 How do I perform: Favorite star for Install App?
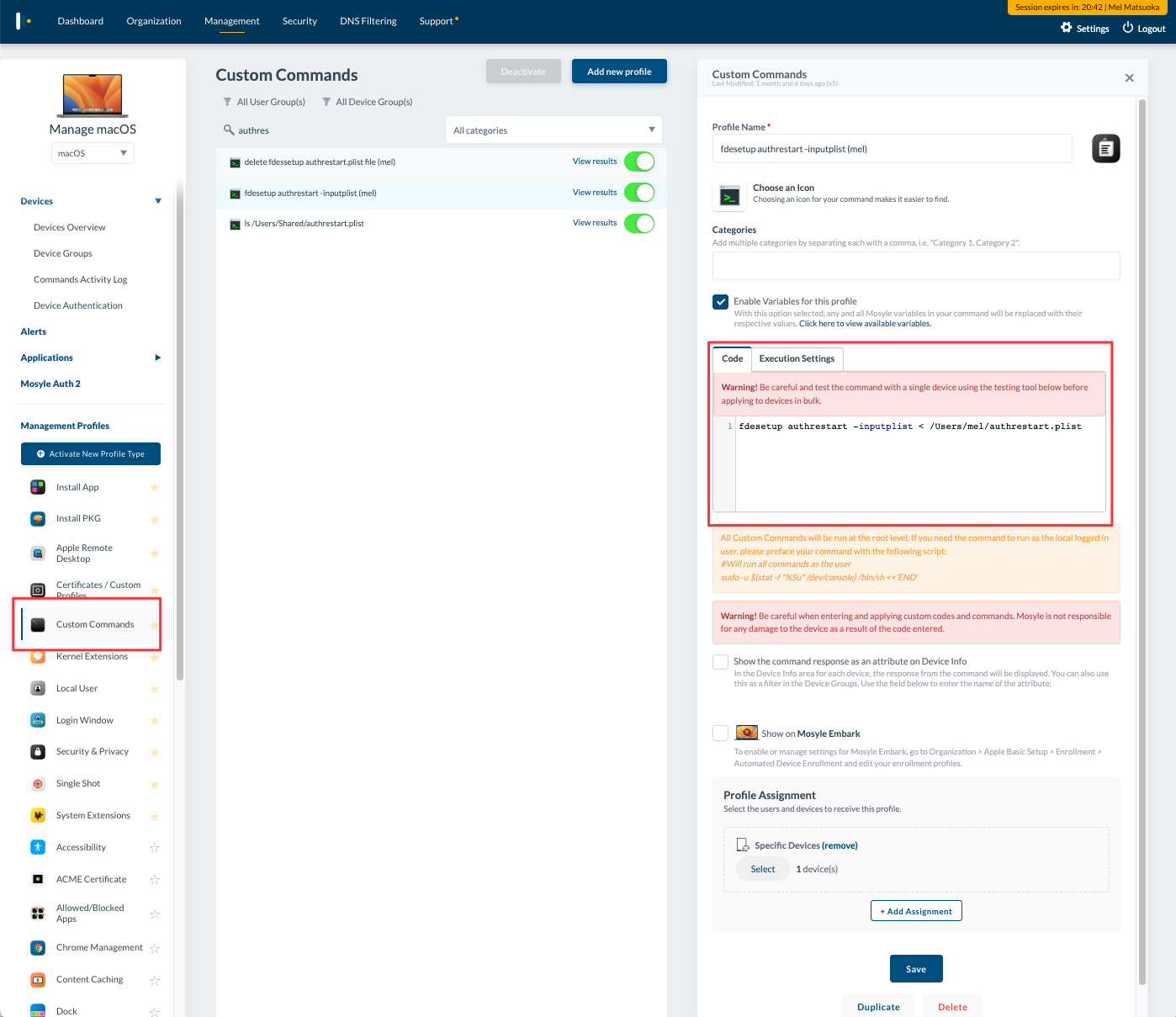[155, 488]
